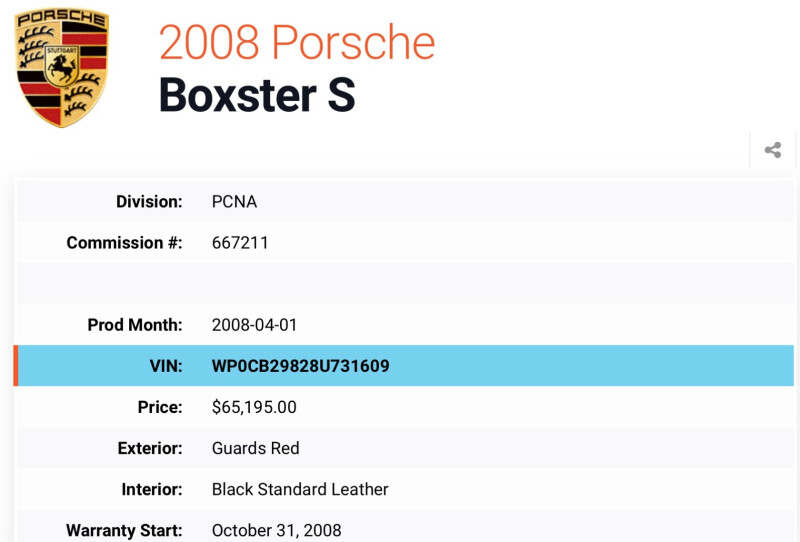
Task: Select production date 2008-04-01
Action: [254, 325]
